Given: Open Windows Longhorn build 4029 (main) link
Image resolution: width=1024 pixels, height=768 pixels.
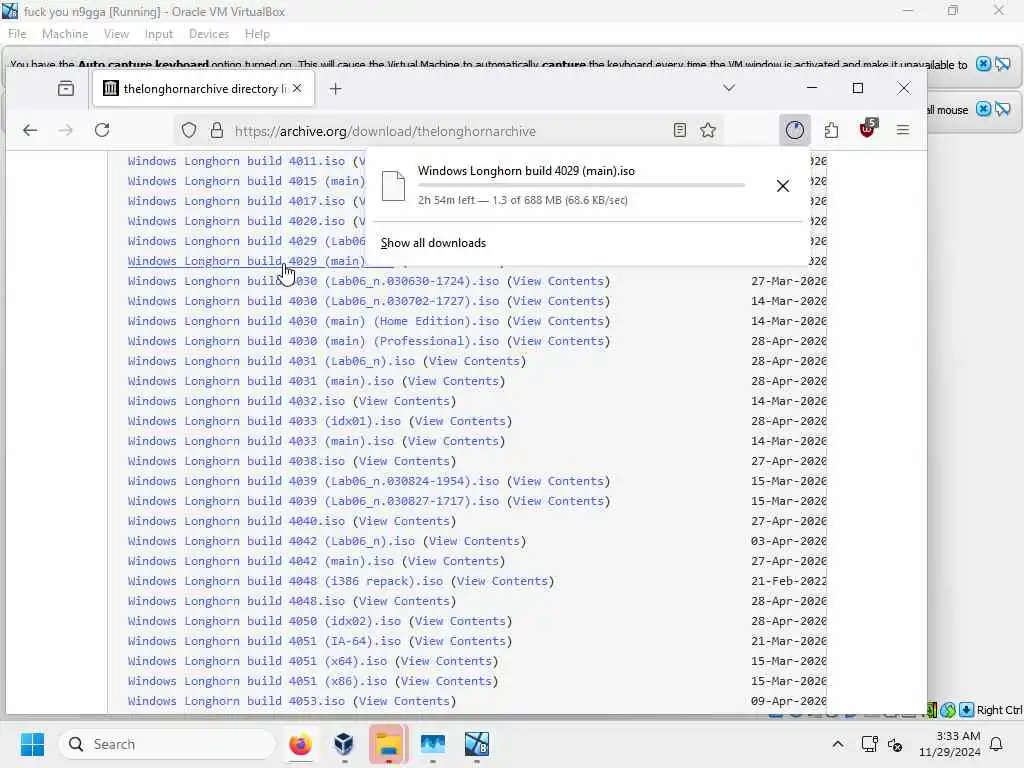Looking at the screenshot, I should click(x=247, y=261).
